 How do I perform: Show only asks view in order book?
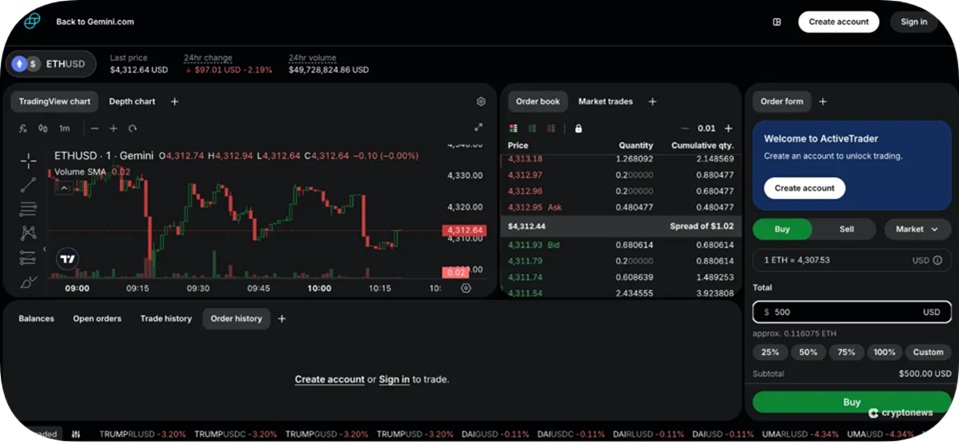pos(551,128)
